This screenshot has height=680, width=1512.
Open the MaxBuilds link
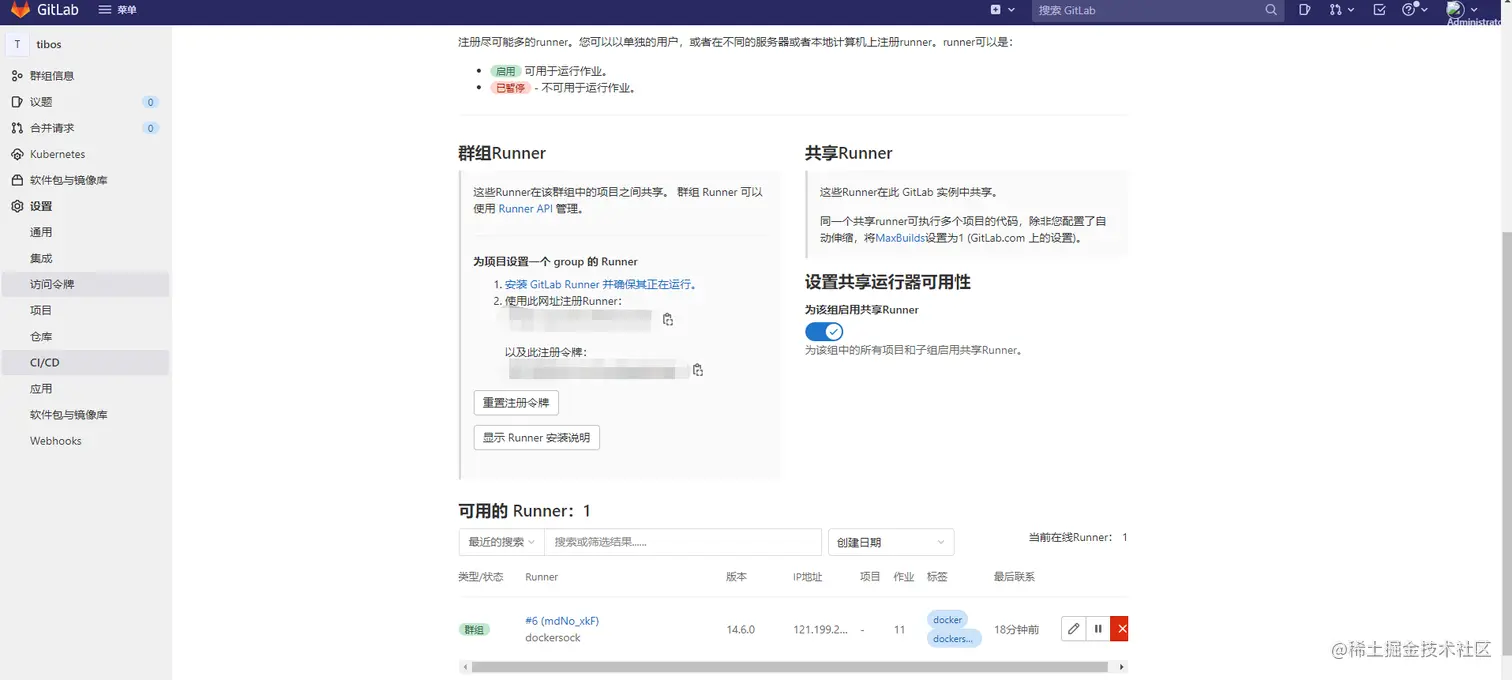[901, 238]
